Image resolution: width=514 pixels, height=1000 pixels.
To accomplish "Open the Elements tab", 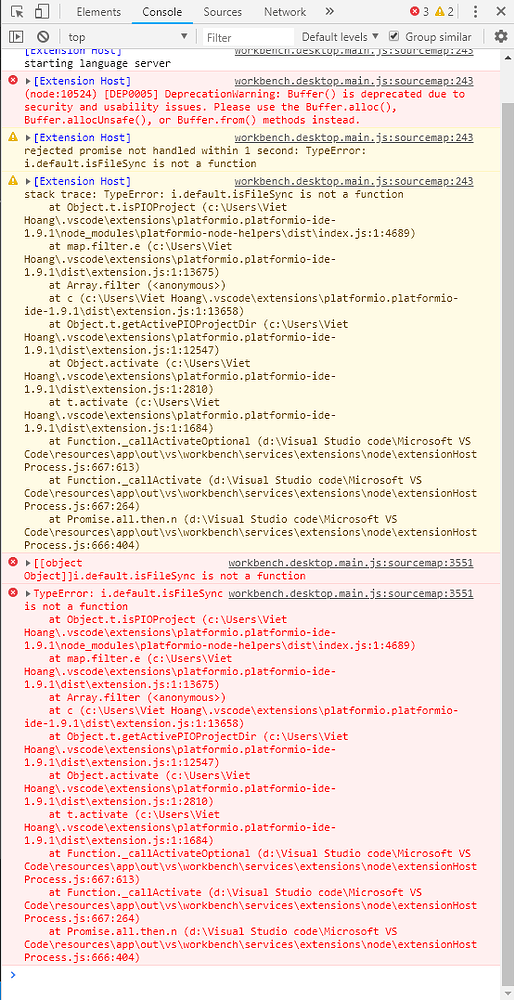I will tap(98, 11).
